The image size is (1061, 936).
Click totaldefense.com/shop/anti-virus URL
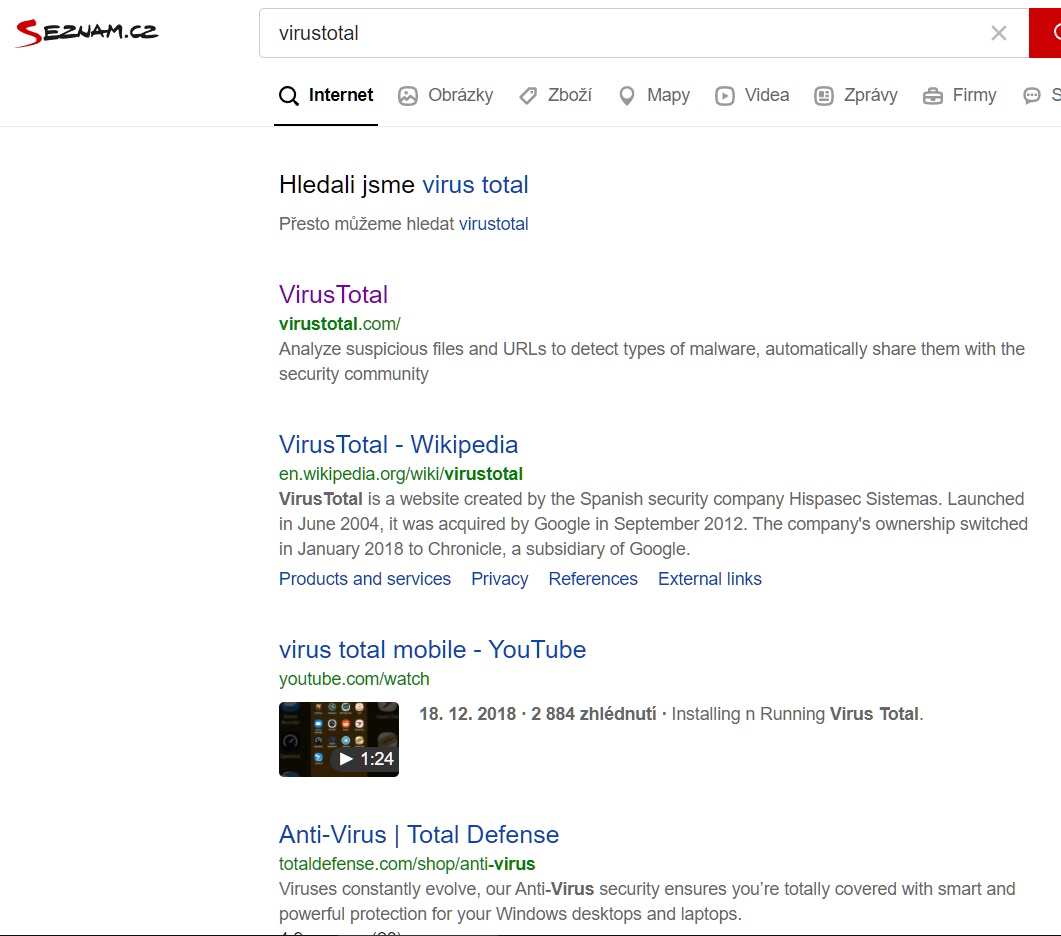pos(407,864)
